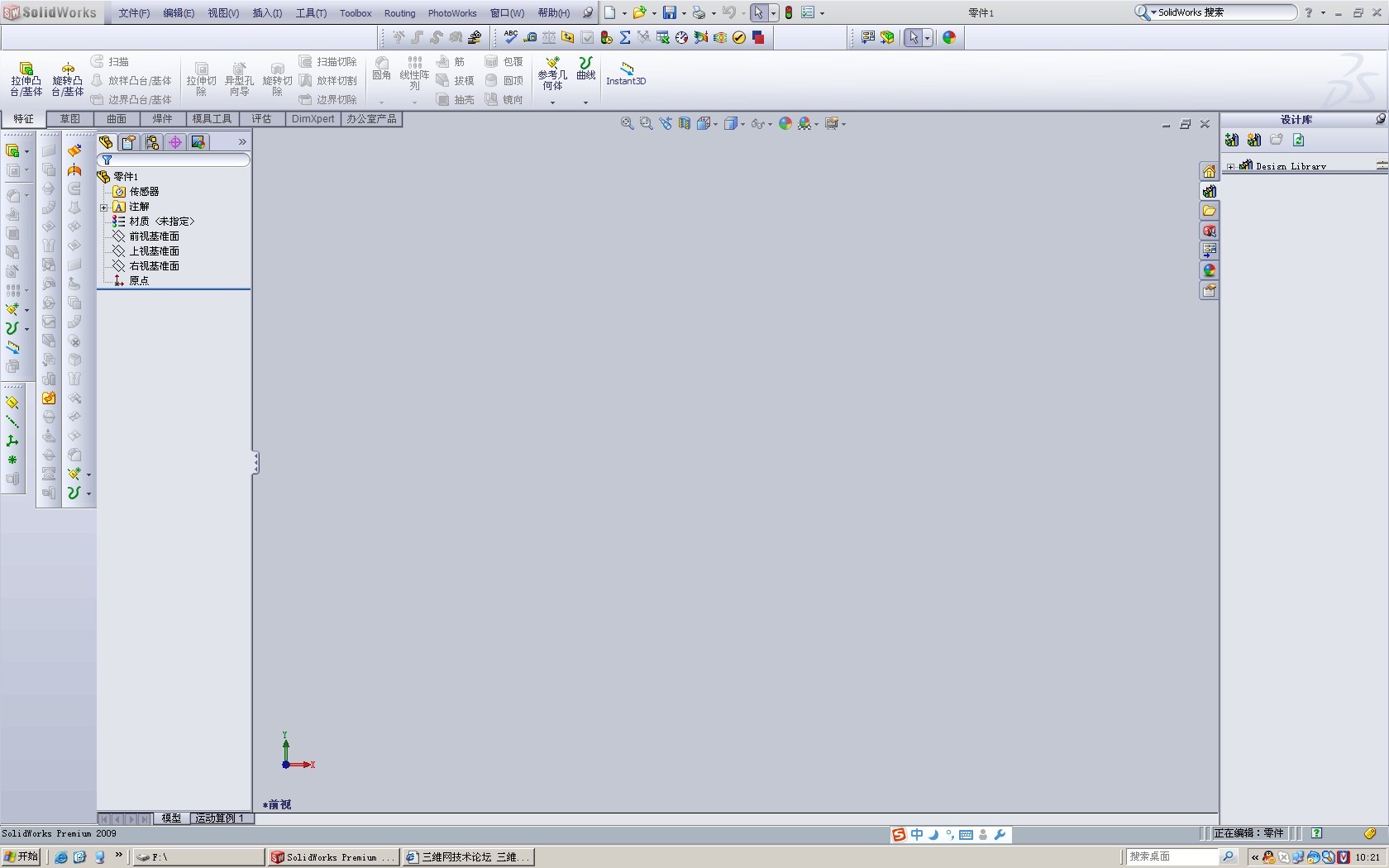Open the dropdown arrow next to the Save icon
Image resolution: width=1389 pixels, height=868 pixels.
684,13
